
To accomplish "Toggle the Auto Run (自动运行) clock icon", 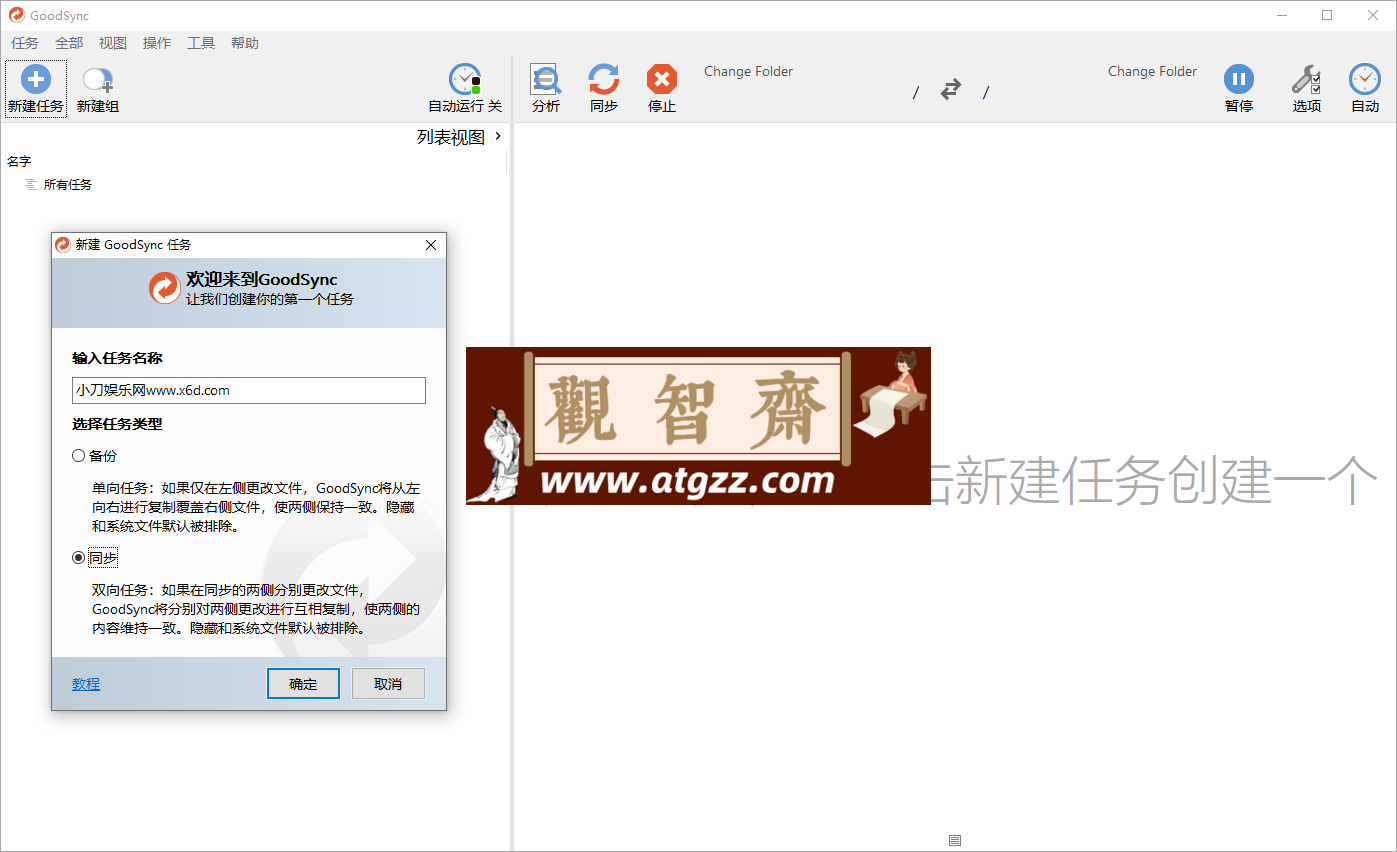I will click(465, 79).
